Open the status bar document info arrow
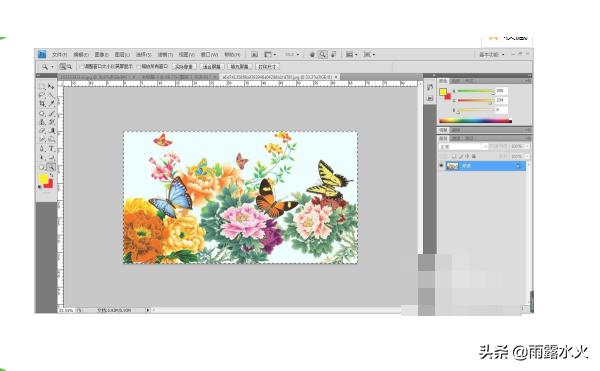This screenshot has height=371, width=600. (148, 310)
